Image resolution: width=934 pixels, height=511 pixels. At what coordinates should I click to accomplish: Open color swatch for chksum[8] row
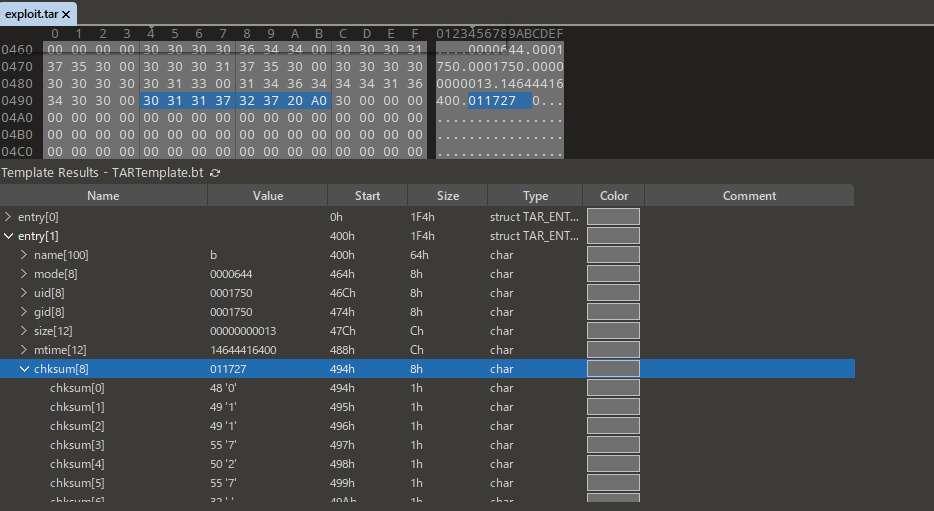(613, 369)
